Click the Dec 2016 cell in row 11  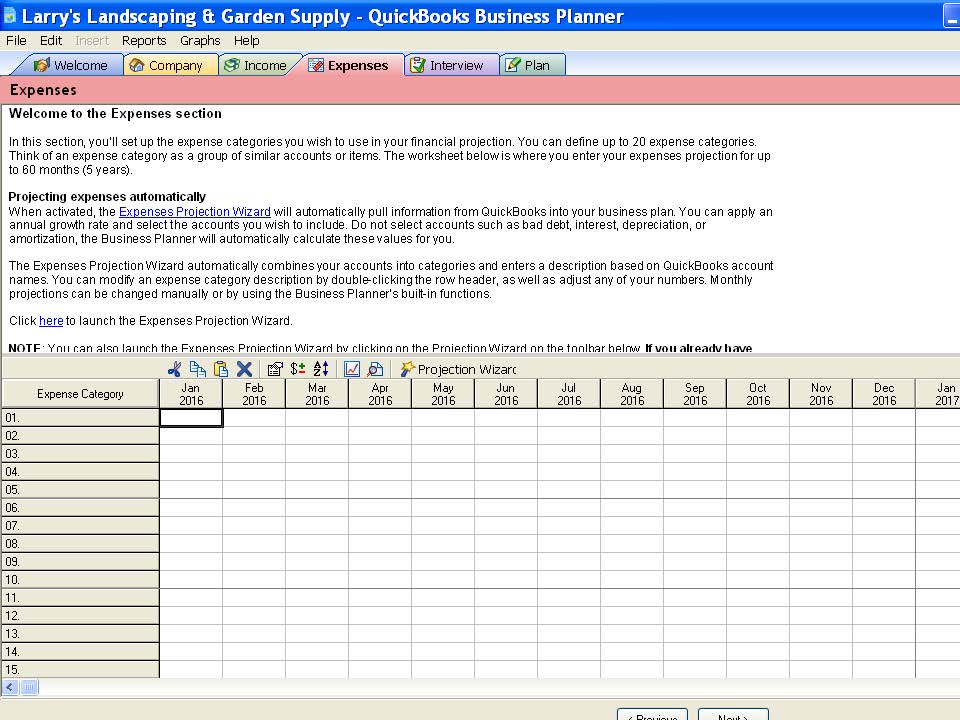pyautogui.click(x=884, y=598)
